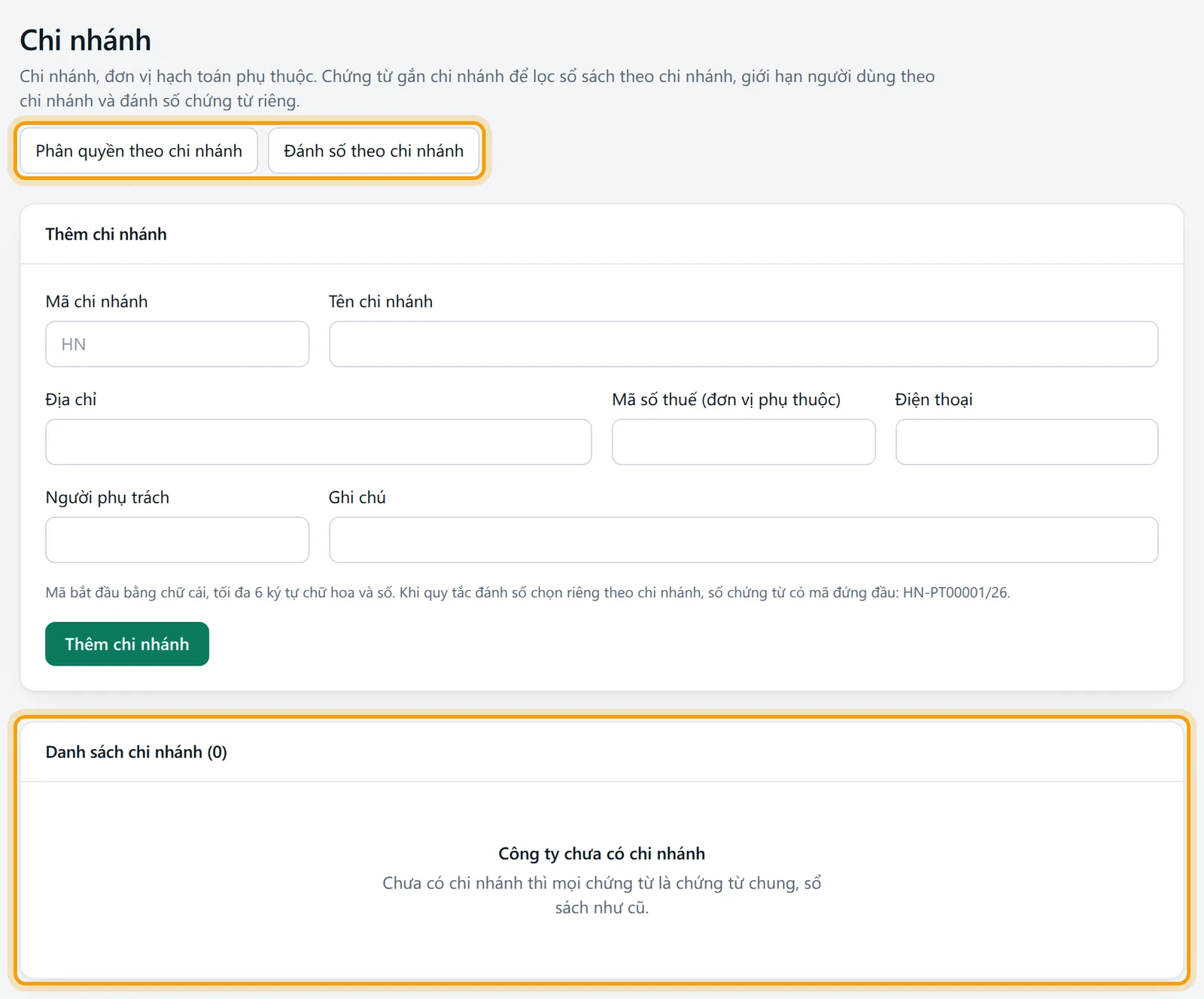Focus the Tên chi nhánh field
The width and height of the screenshot is (1204, 999).
point(743,344)
